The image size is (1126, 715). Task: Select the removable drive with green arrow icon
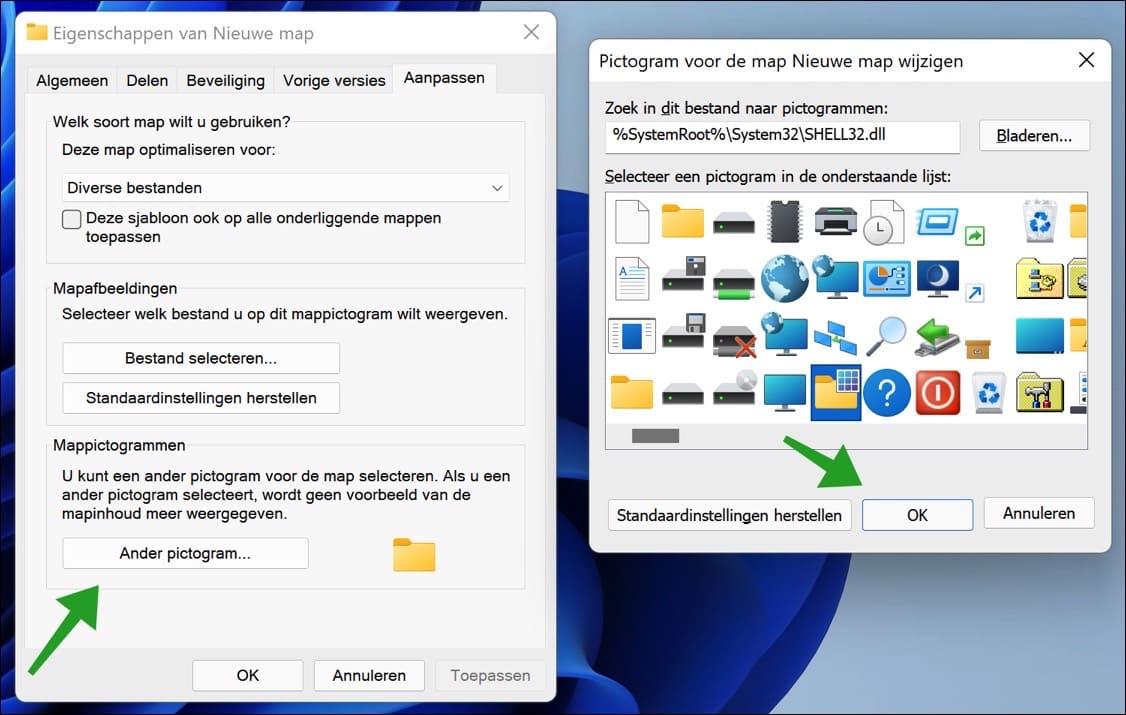(937, 339)
